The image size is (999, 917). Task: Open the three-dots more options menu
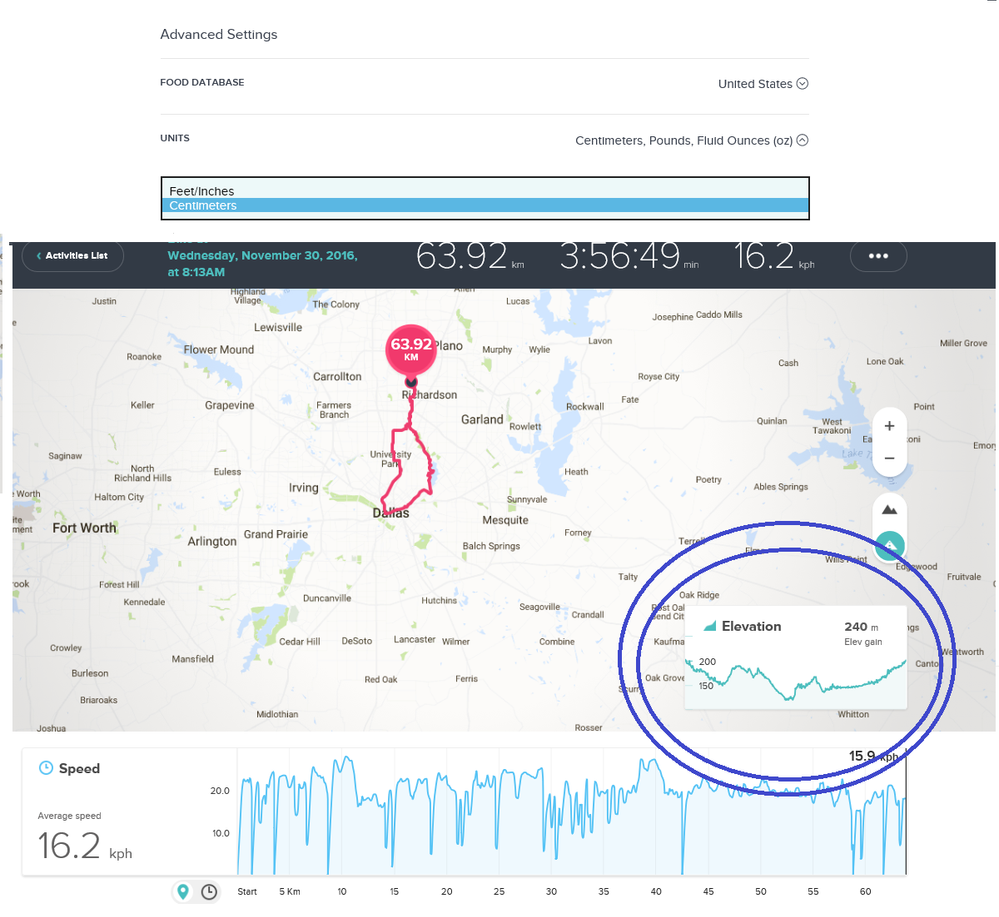[x=878, y=256]
